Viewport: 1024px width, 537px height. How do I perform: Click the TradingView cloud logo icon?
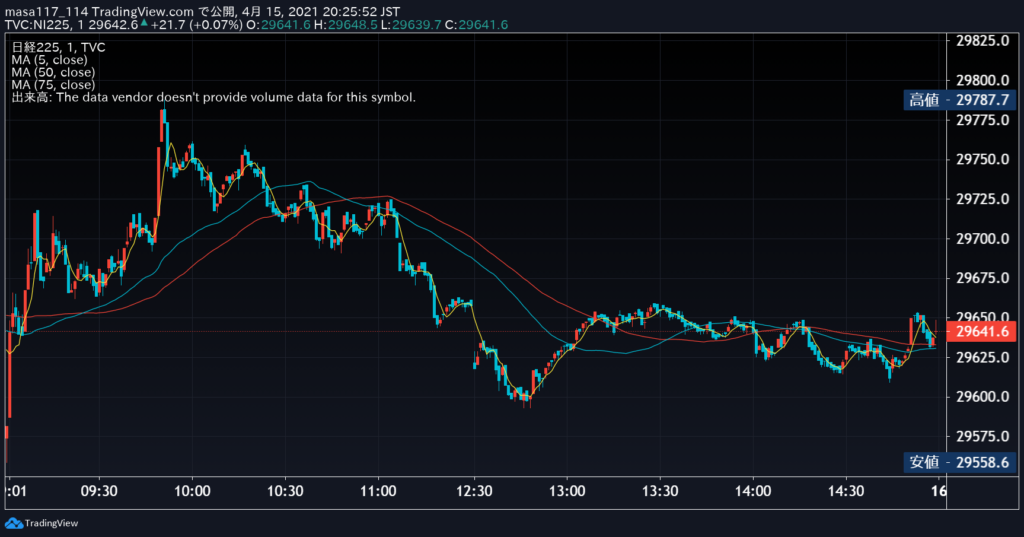coord(14,523)
